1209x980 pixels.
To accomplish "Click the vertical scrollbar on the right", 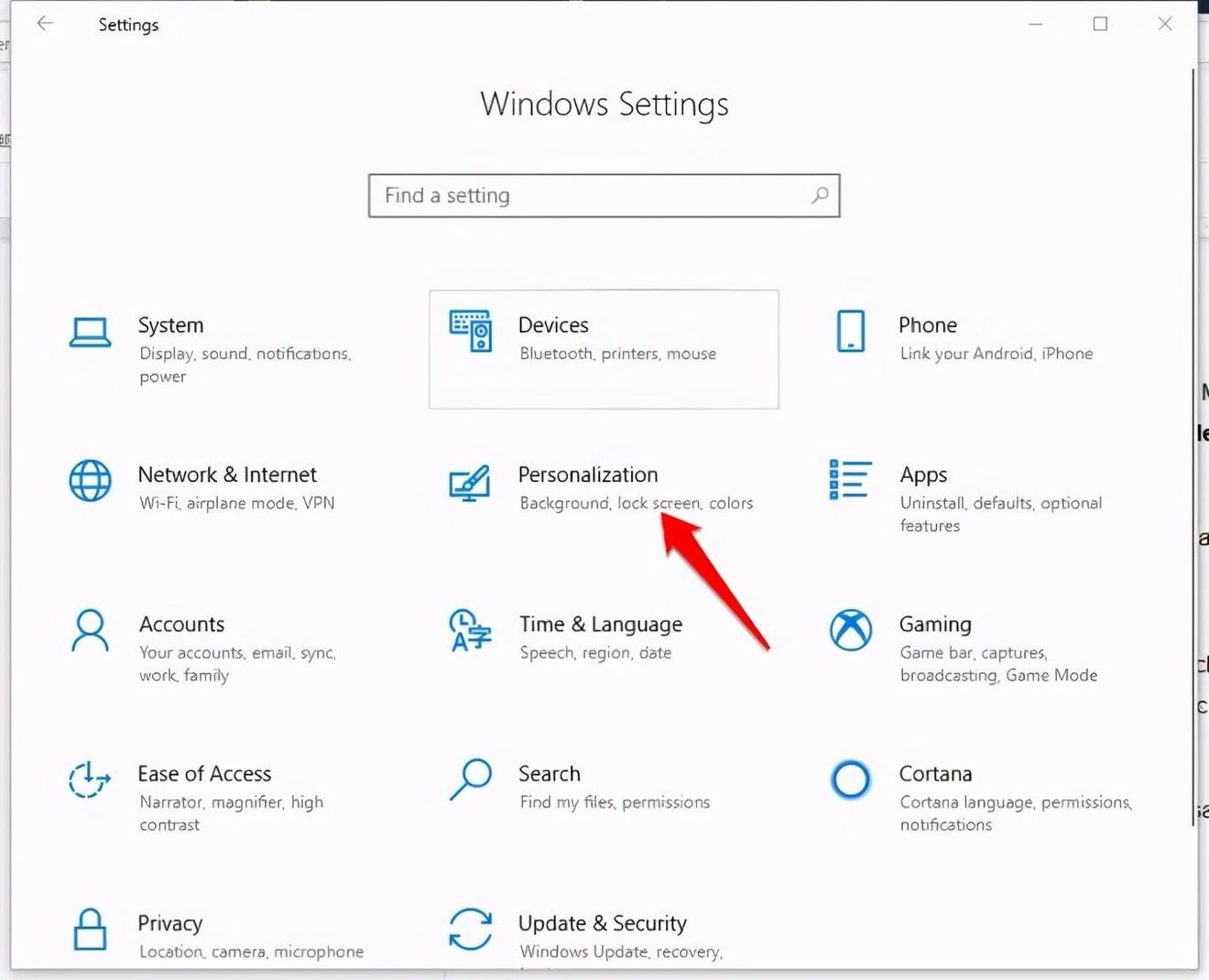I will [x=1192, y=366].
